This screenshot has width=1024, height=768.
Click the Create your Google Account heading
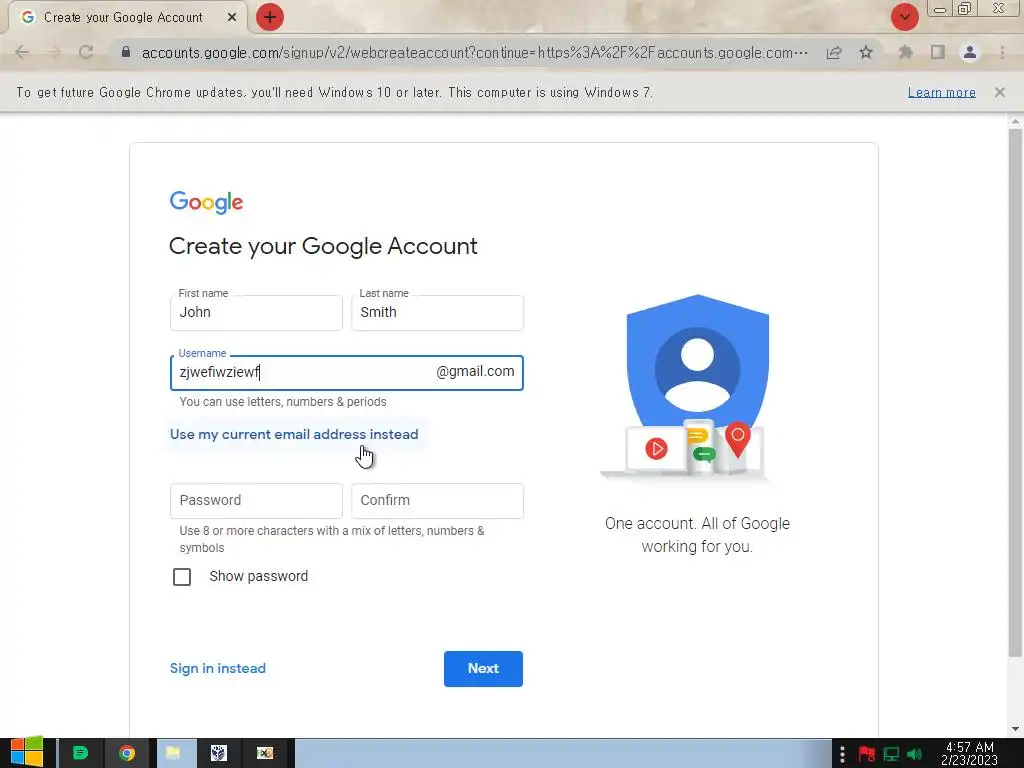pos(323,246)
